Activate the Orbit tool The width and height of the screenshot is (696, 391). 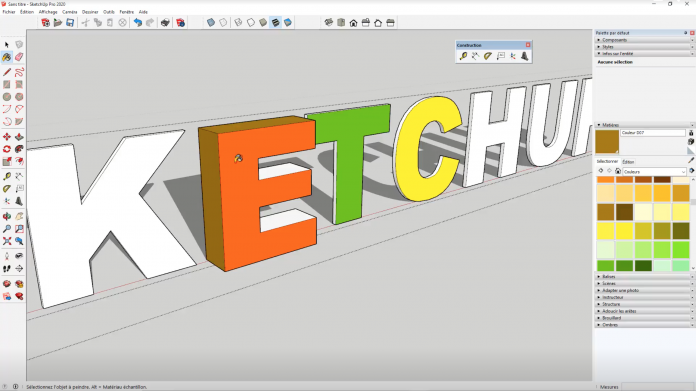[7, 216]
